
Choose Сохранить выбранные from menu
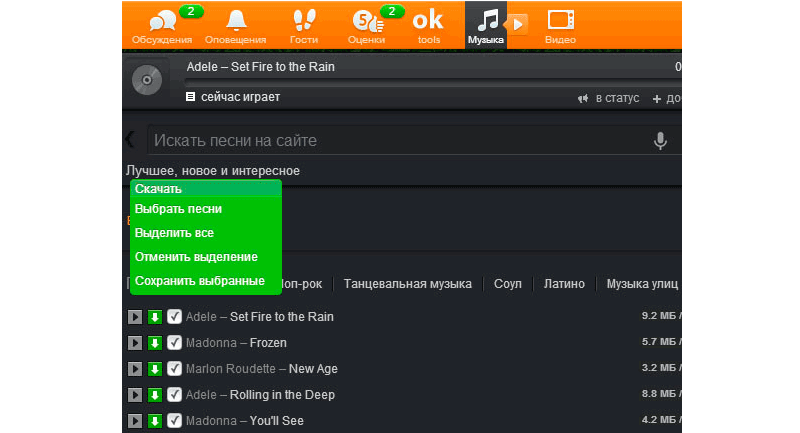coord(199,281)
